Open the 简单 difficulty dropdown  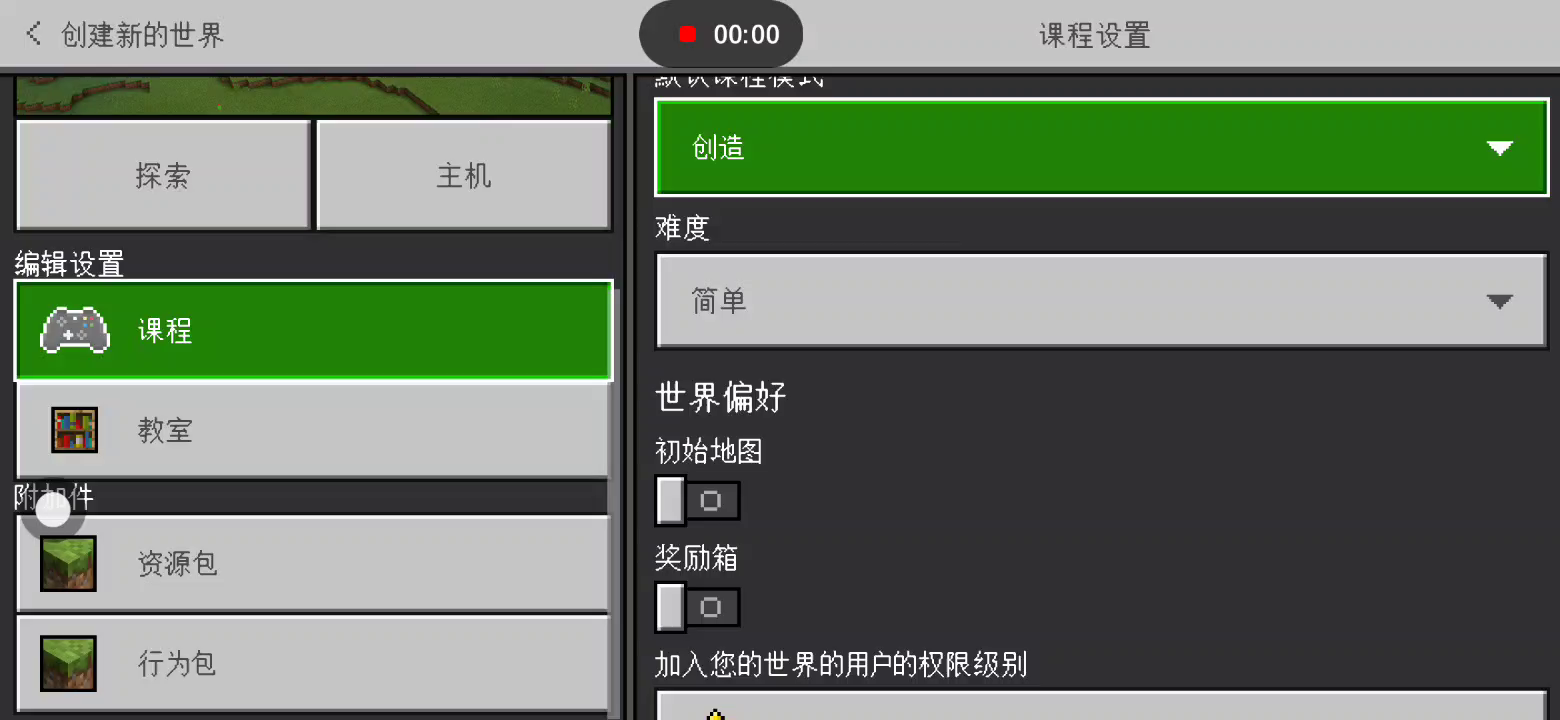[1102, 301]
